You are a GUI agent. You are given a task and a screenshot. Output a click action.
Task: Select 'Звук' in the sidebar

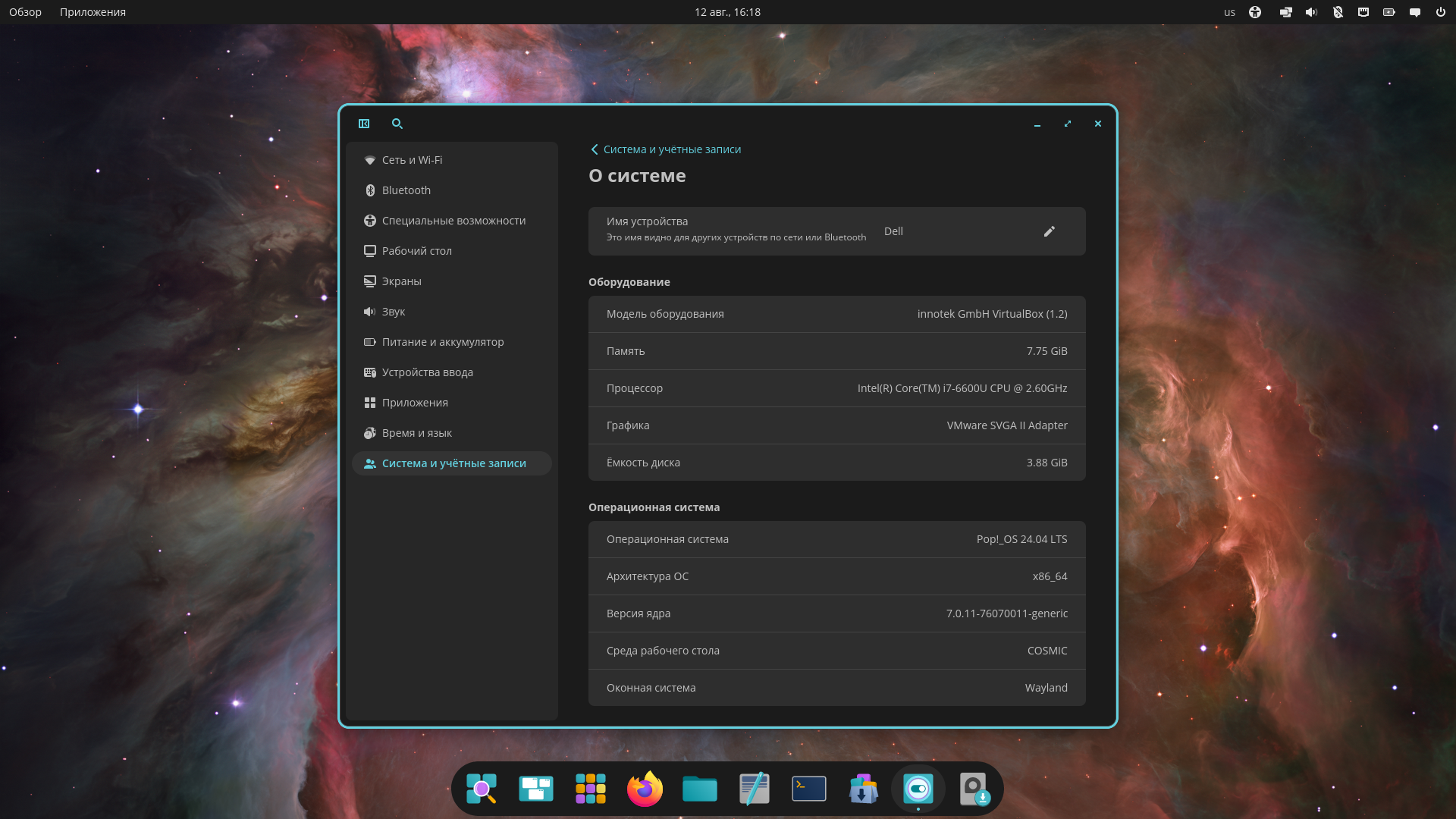click(452, 312)
